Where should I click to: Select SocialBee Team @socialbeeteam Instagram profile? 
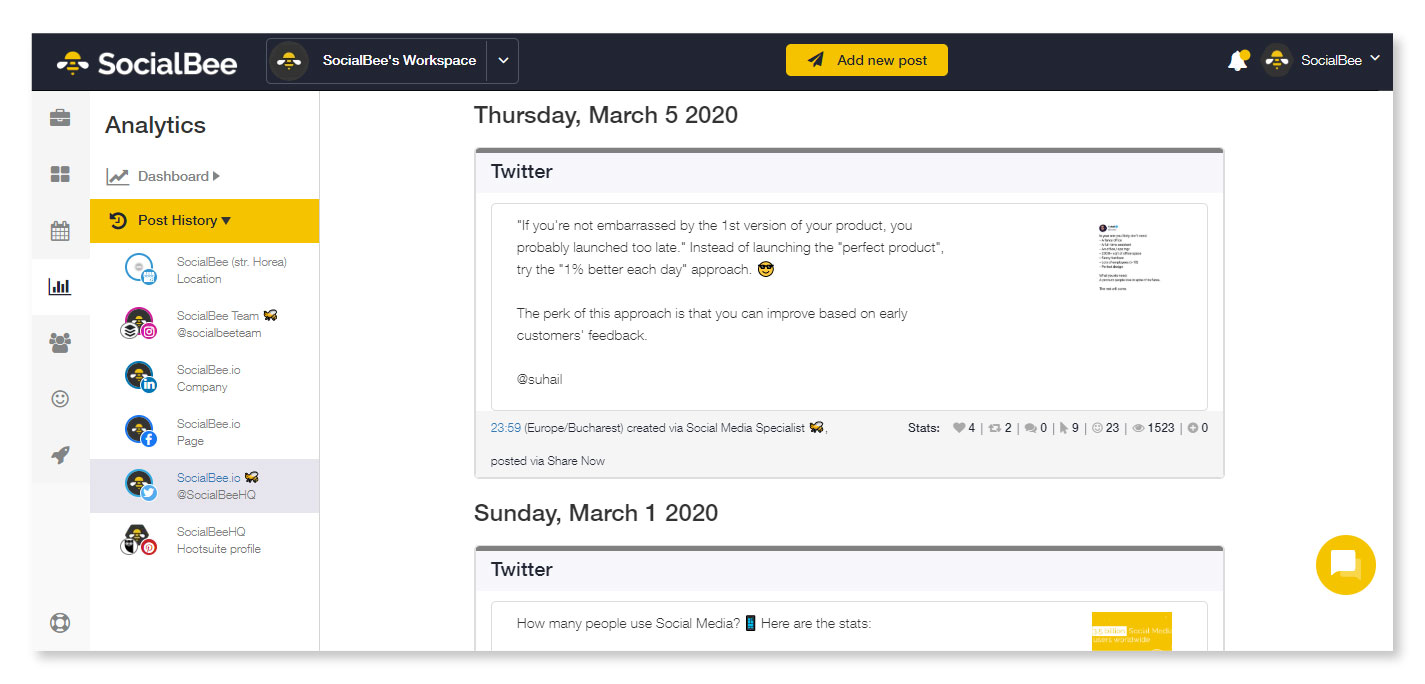(x=205, y=323)
